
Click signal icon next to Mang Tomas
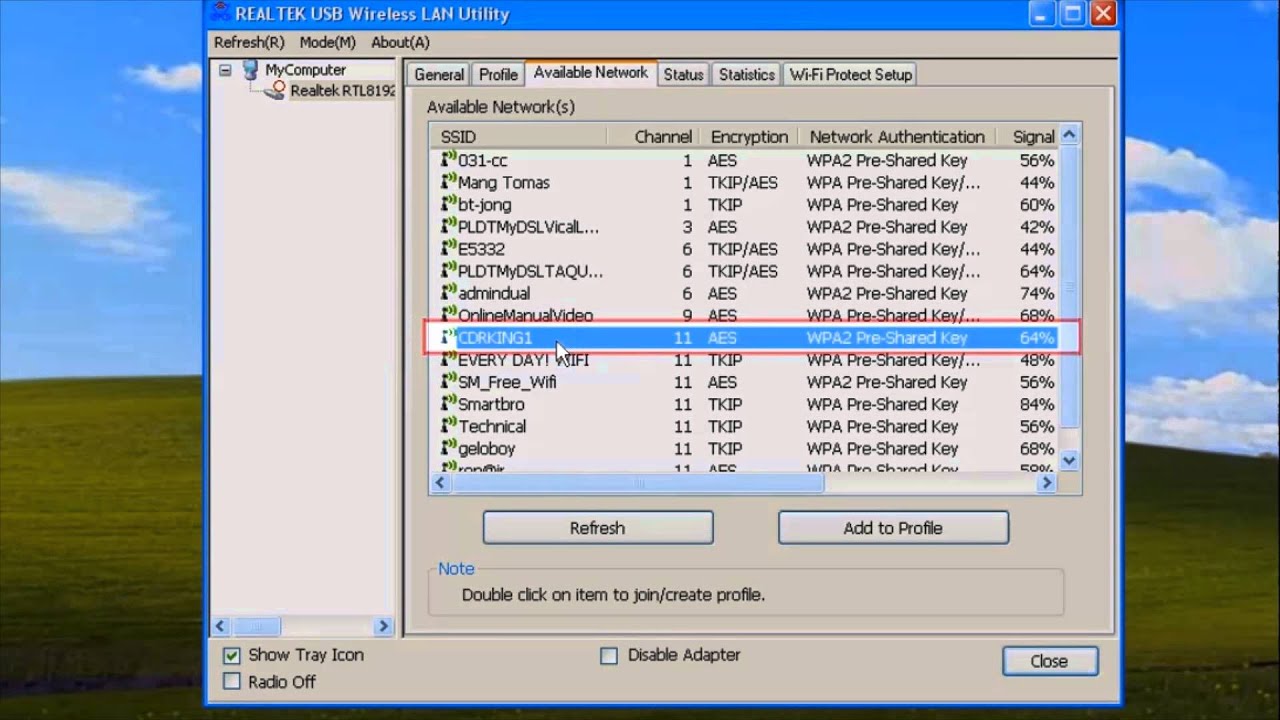tap(449, 182)
